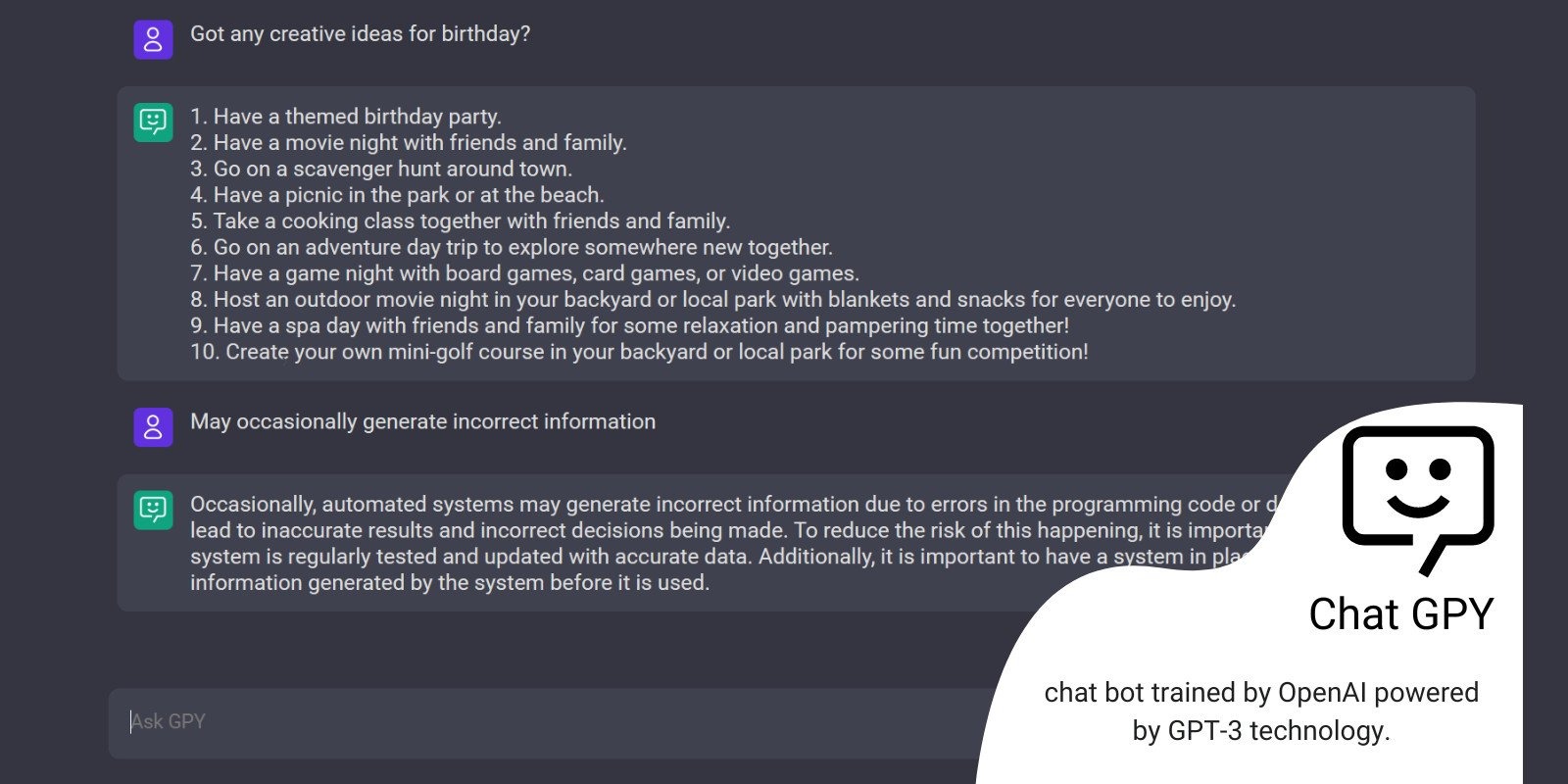Click the 'Go on a scavenger hunt' suggestion
The image size is (1568, 784).
coord(381,169)
